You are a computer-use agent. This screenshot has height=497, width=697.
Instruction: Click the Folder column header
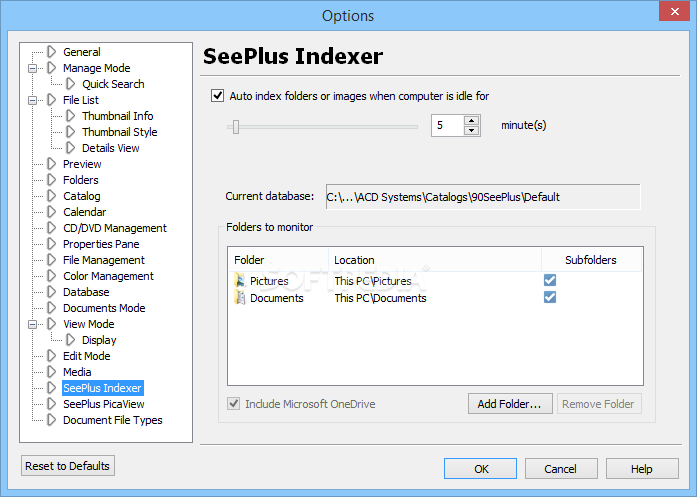[278, 260]
